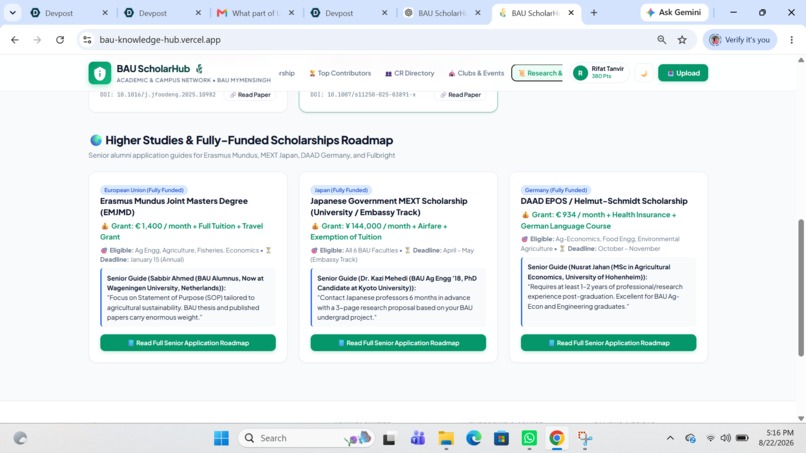The image size is (806, 453).
Task: Click European Union (Fully Funded) tag
Action: 143,190
